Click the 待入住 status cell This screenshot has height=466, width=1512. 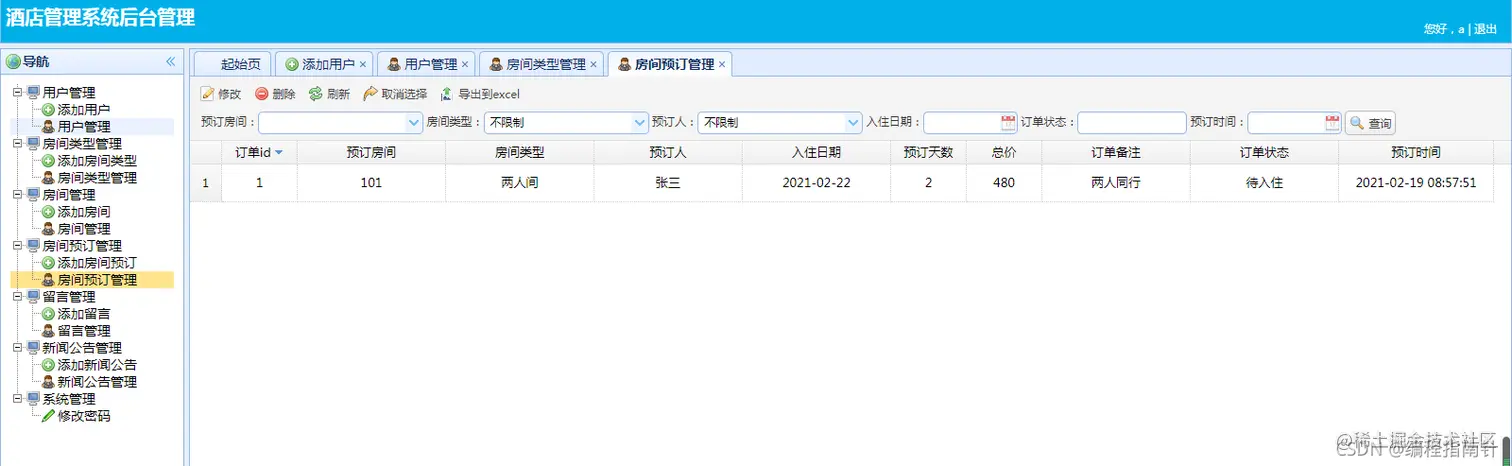click(1264, 183)
